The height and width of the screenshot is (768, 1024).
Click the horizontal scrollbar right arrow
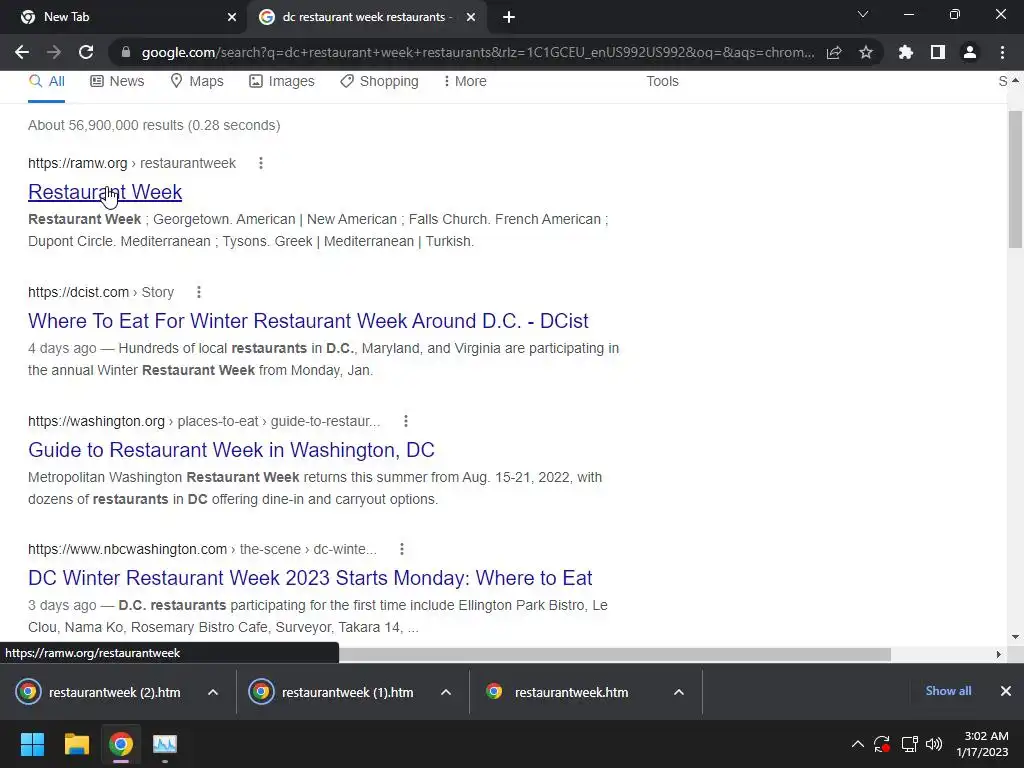pos(999,654)
